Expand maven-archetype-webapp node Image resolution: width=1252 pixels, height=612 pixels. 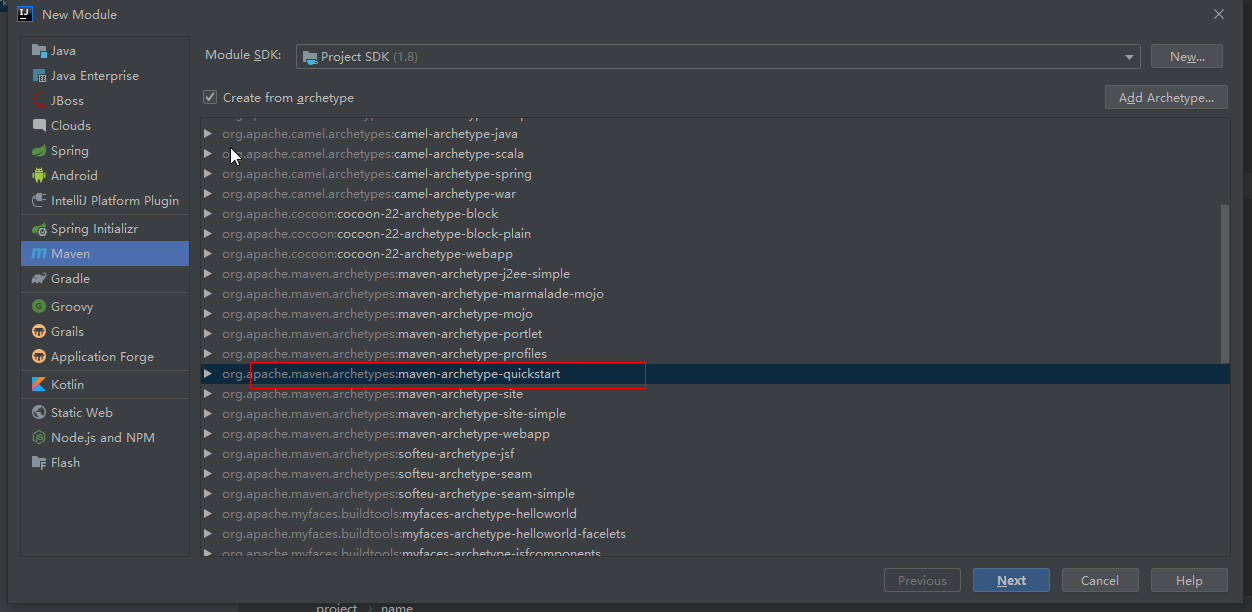[x=208, y=434]
